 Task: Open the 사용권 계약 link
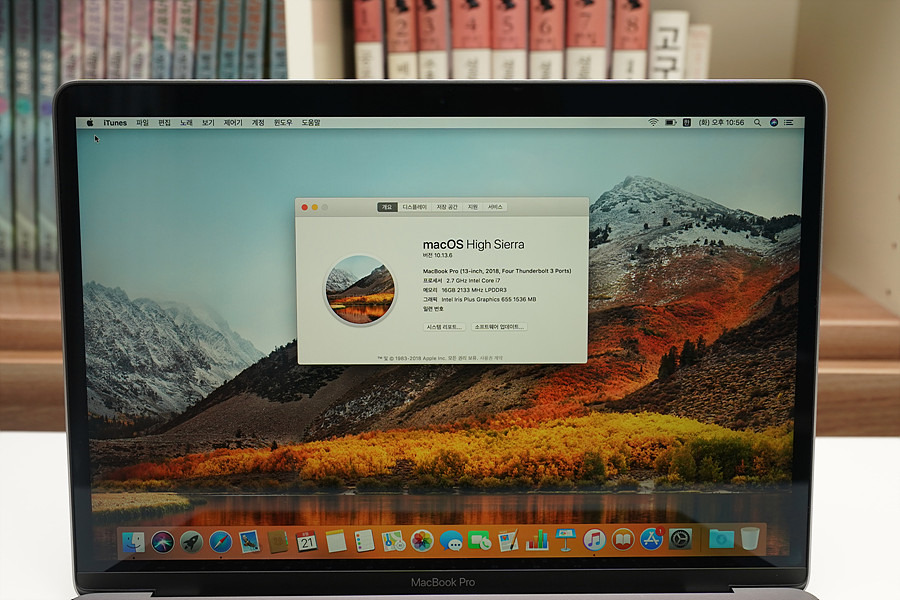(491, 358)
